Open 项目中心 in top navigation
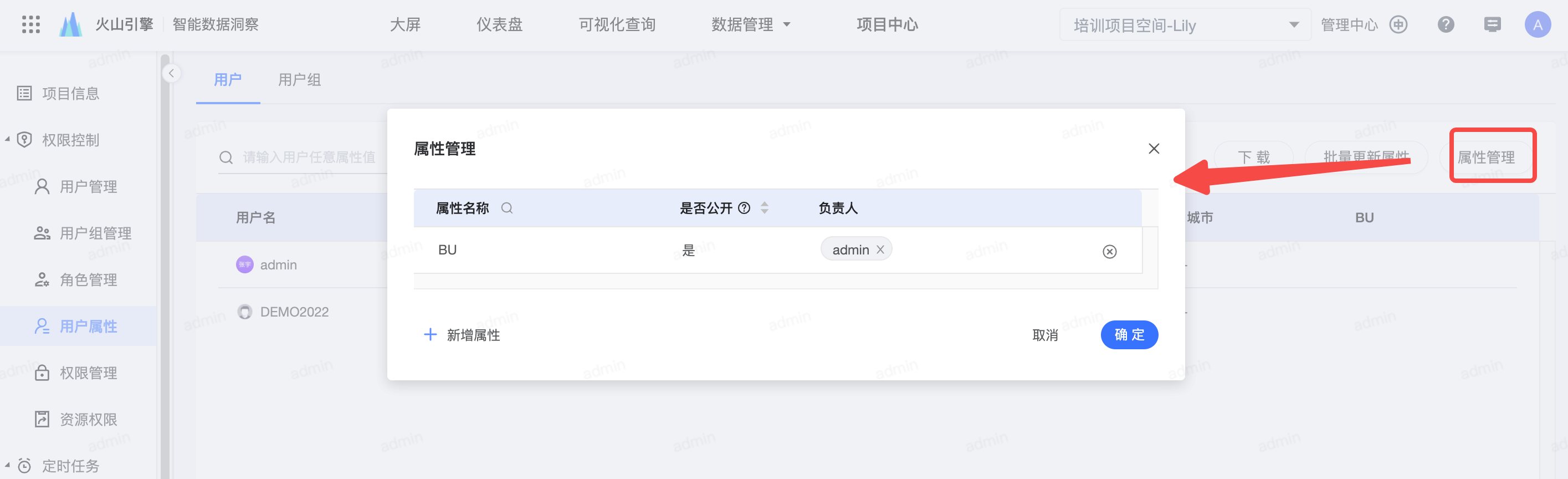 [887, 25]
